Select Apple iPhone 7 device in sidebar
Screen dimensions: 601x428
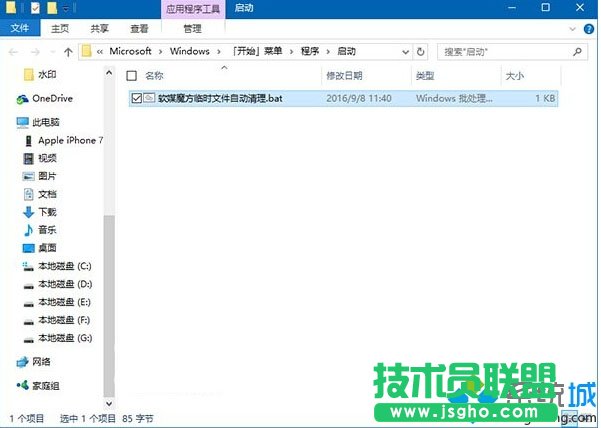69,140
